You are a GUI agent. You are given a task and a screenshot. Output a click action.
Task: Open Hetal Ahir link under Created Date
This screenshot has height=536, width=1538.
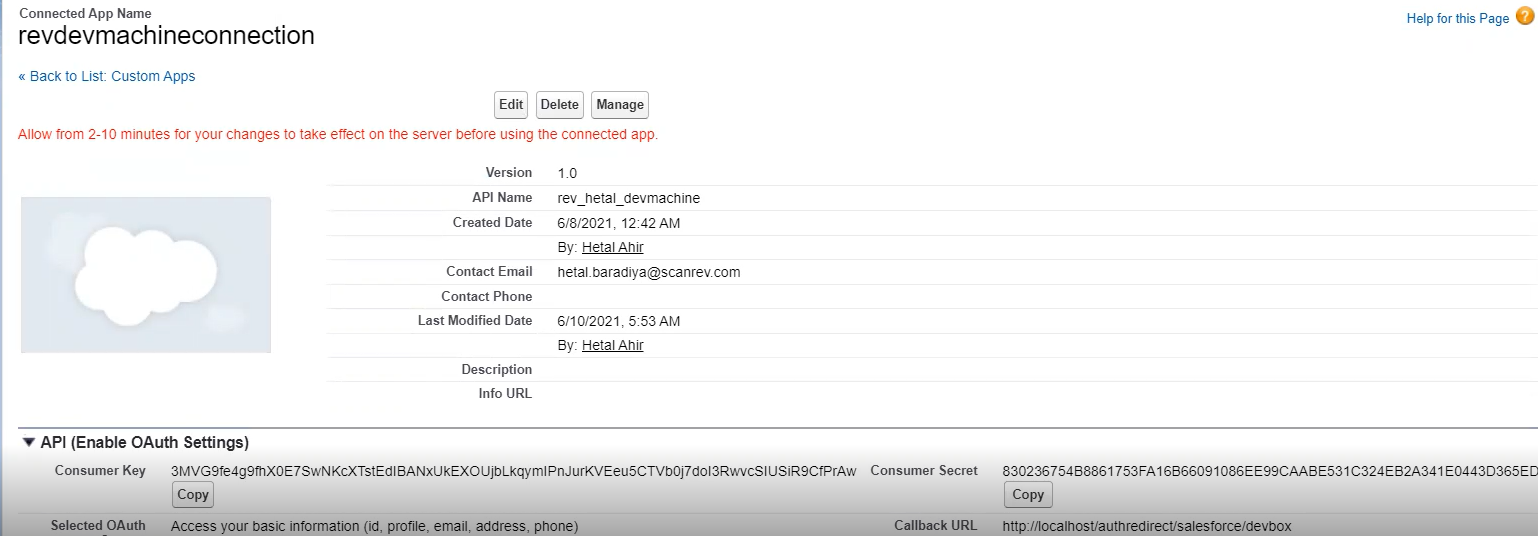click(x=613, y=247)
